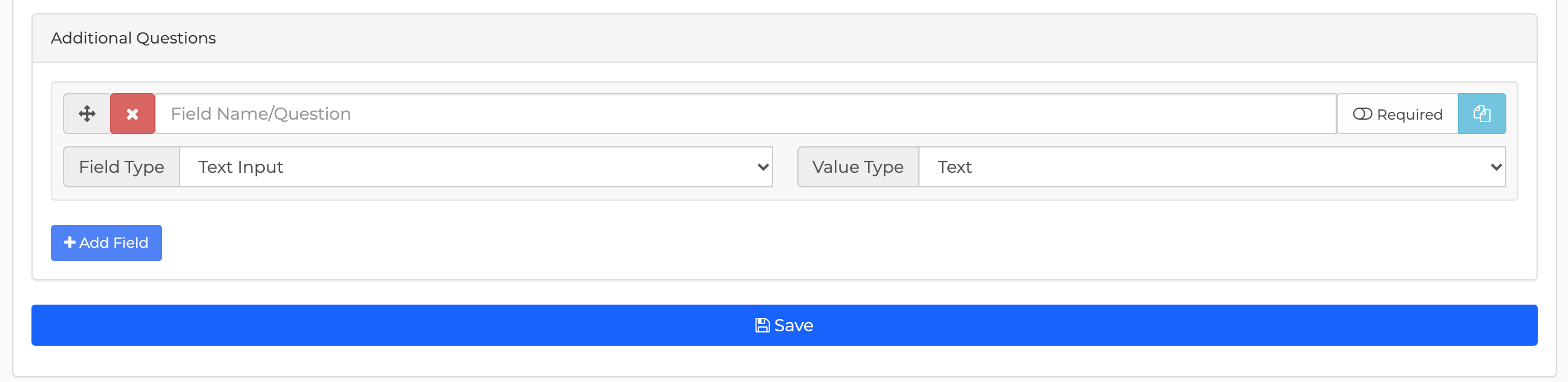Duplicate the field using the blue copy icon
The width and height of the screenshot is (1568, 382).
coord(1481,114)
